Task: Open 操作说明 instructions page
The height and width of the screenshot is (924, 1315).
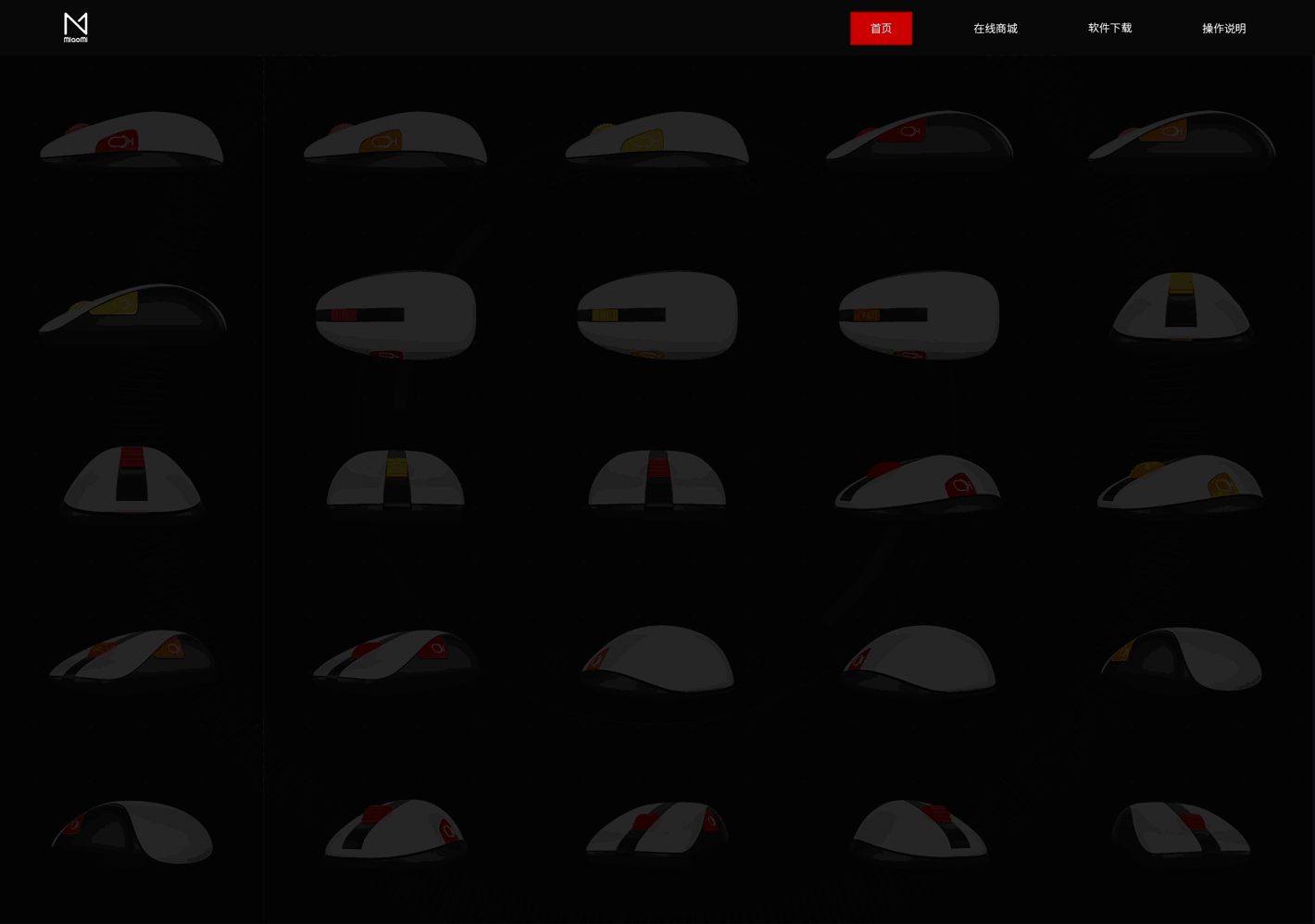Action: coord(1224,29)
